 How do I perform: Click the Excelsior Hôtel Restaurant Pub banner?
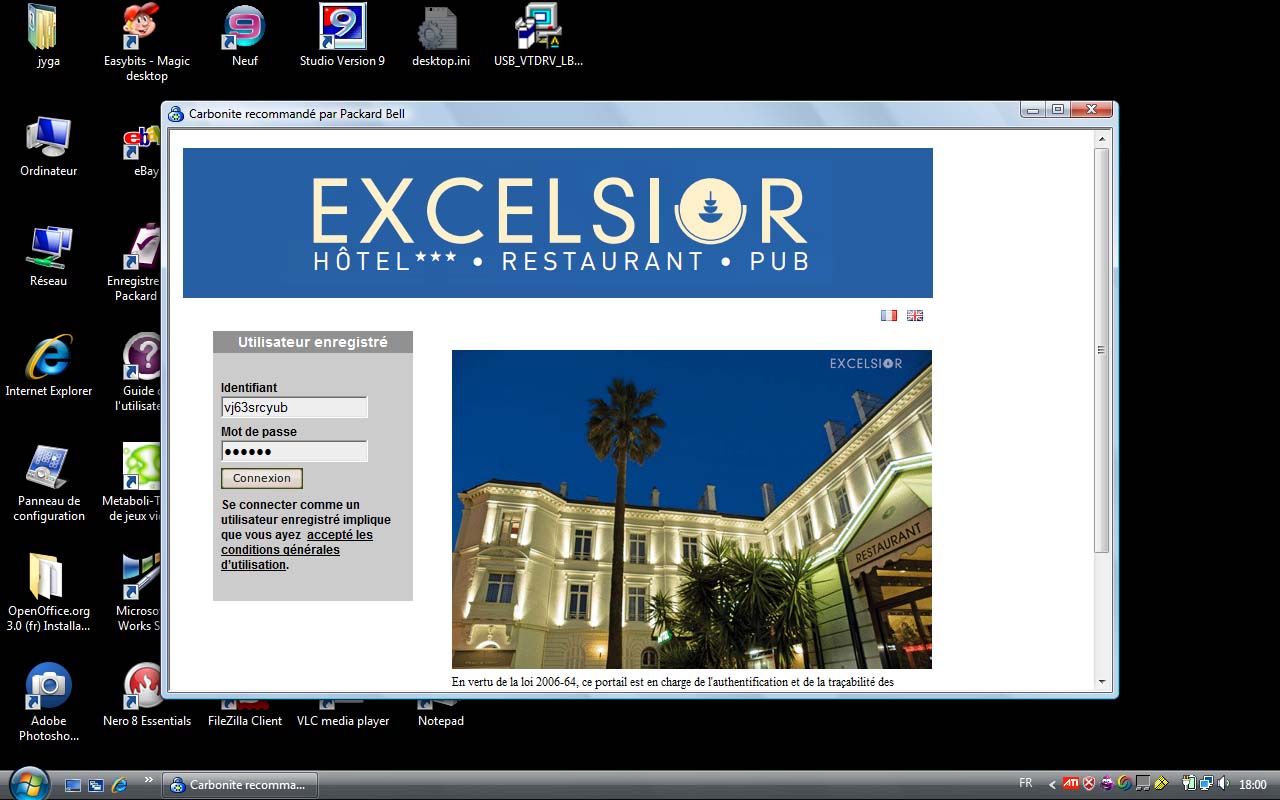pyautogui.click(x=558, y=223)
